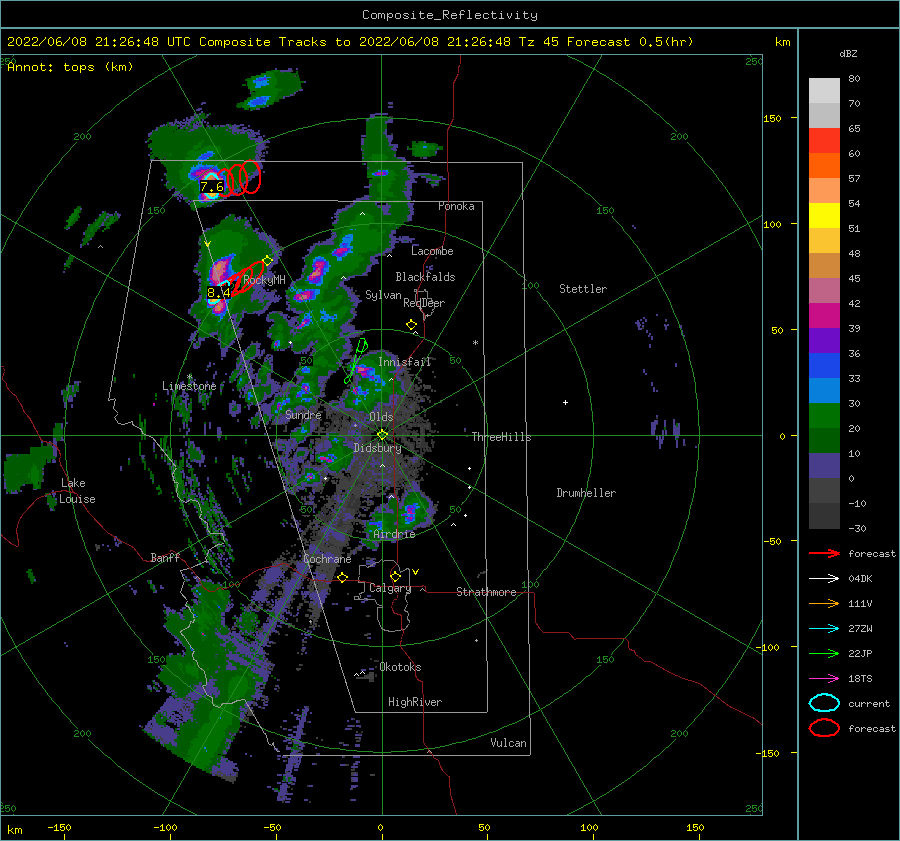This screenshot has width=900, height=841.
Task: Click the dBZ legend heading
Action: pyautogui.click(x=848, y=54)
